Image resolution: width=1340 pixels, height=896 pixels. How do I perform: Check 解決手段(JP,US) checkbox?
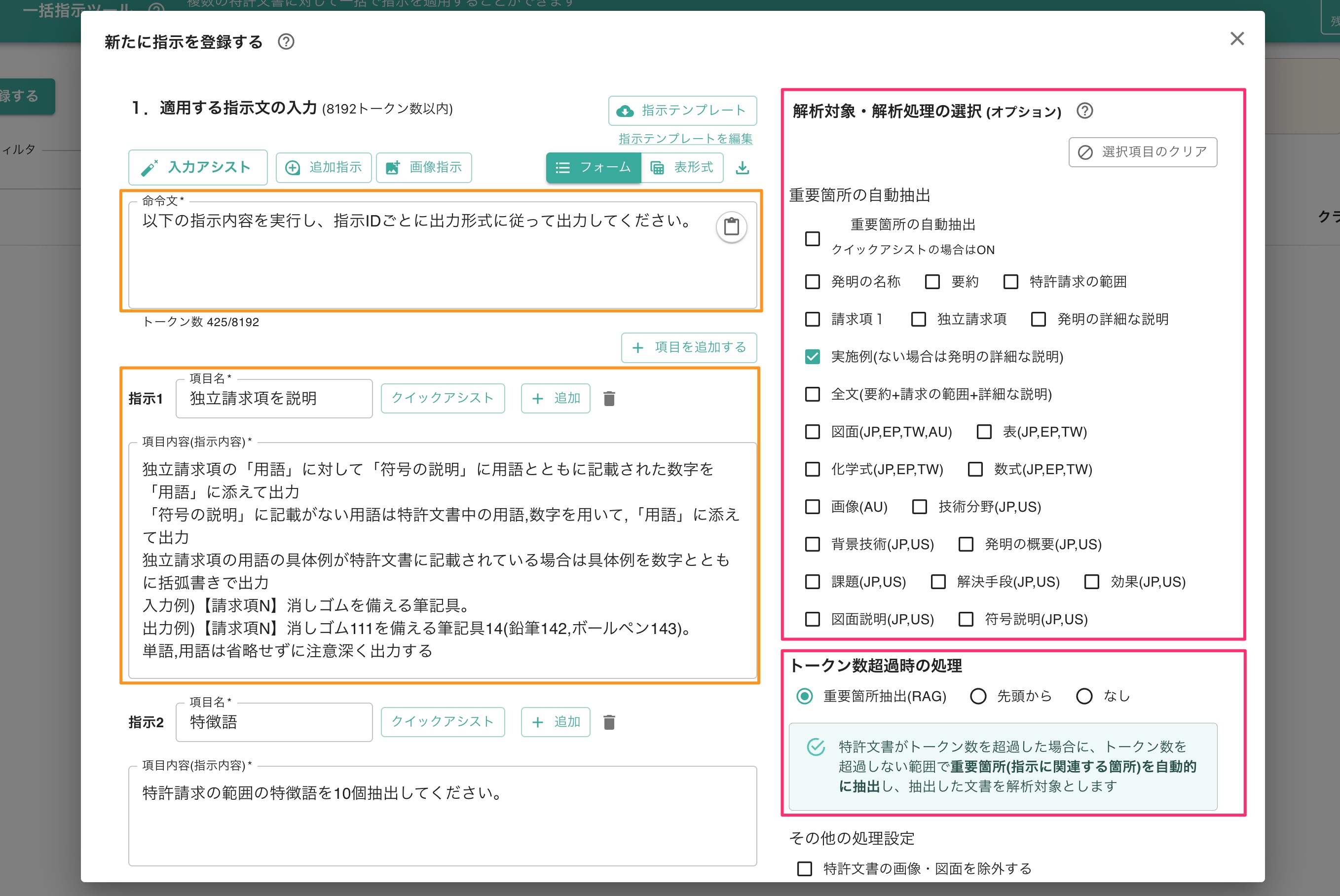pyautogui.click(x=938, y=582)
